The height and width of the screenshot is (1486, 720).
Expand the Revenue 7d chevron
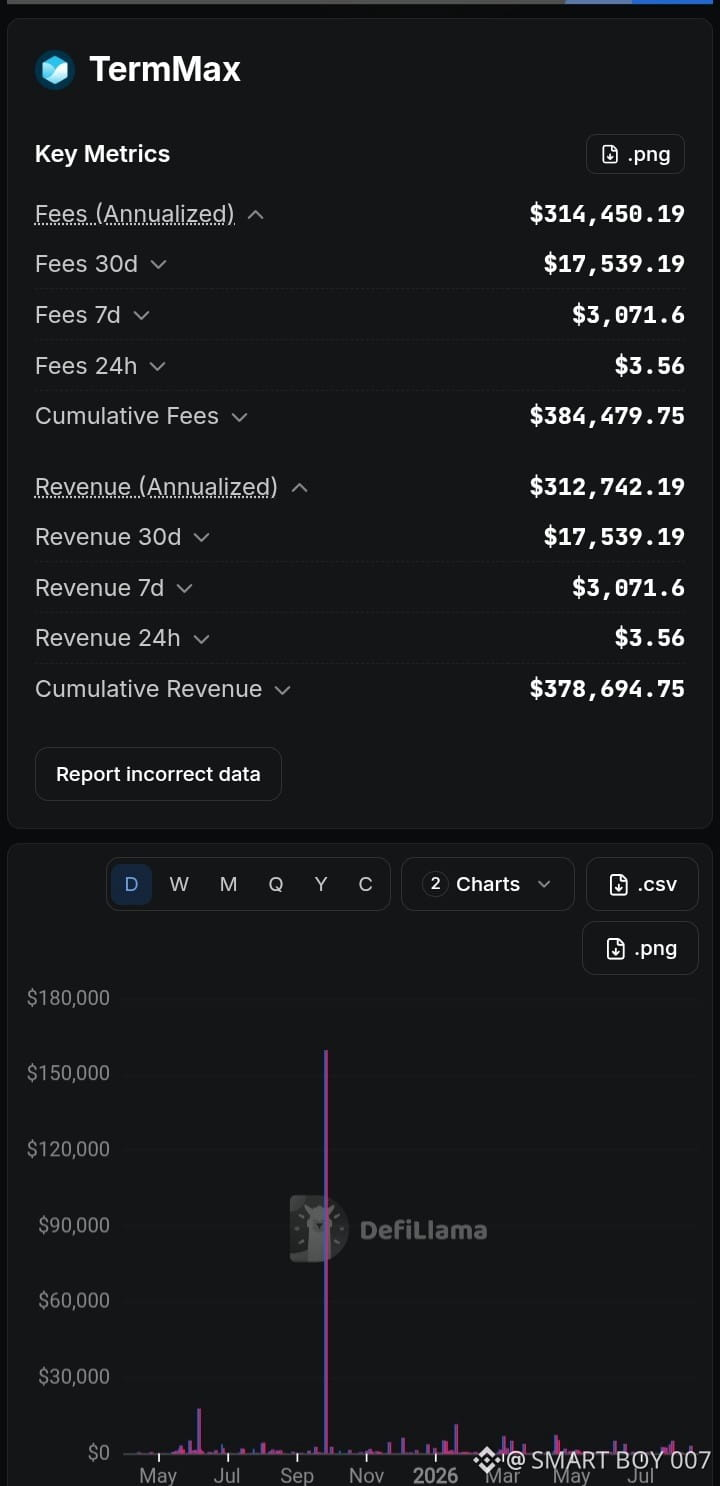(184, 588)
